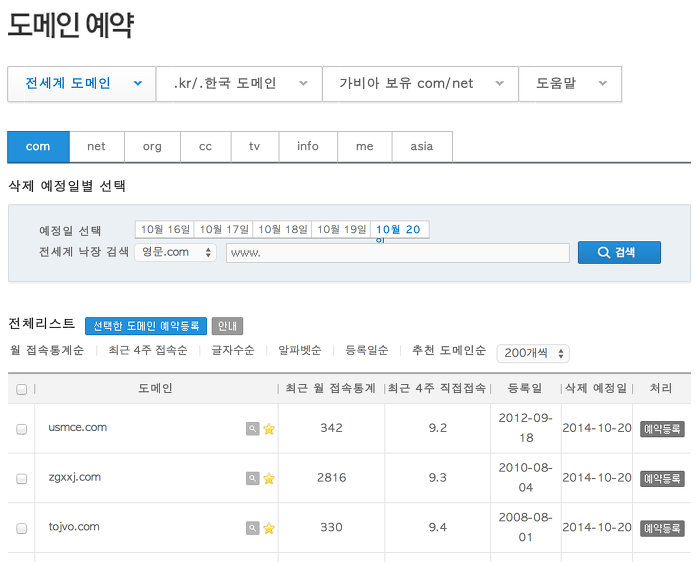This screenshot has width=700, height=562.
Task: Focus the www. domain search field
Action: 398,253
